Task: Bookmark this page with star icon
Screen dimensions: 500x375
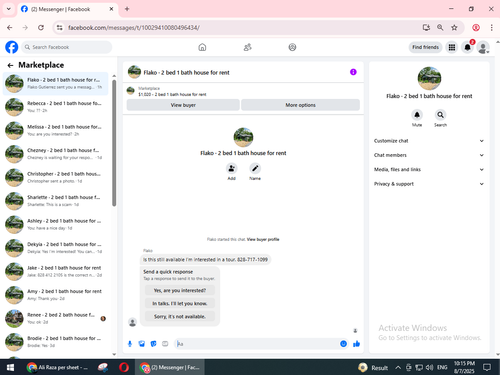Action: pyautogui.click(x=454, y=28)
